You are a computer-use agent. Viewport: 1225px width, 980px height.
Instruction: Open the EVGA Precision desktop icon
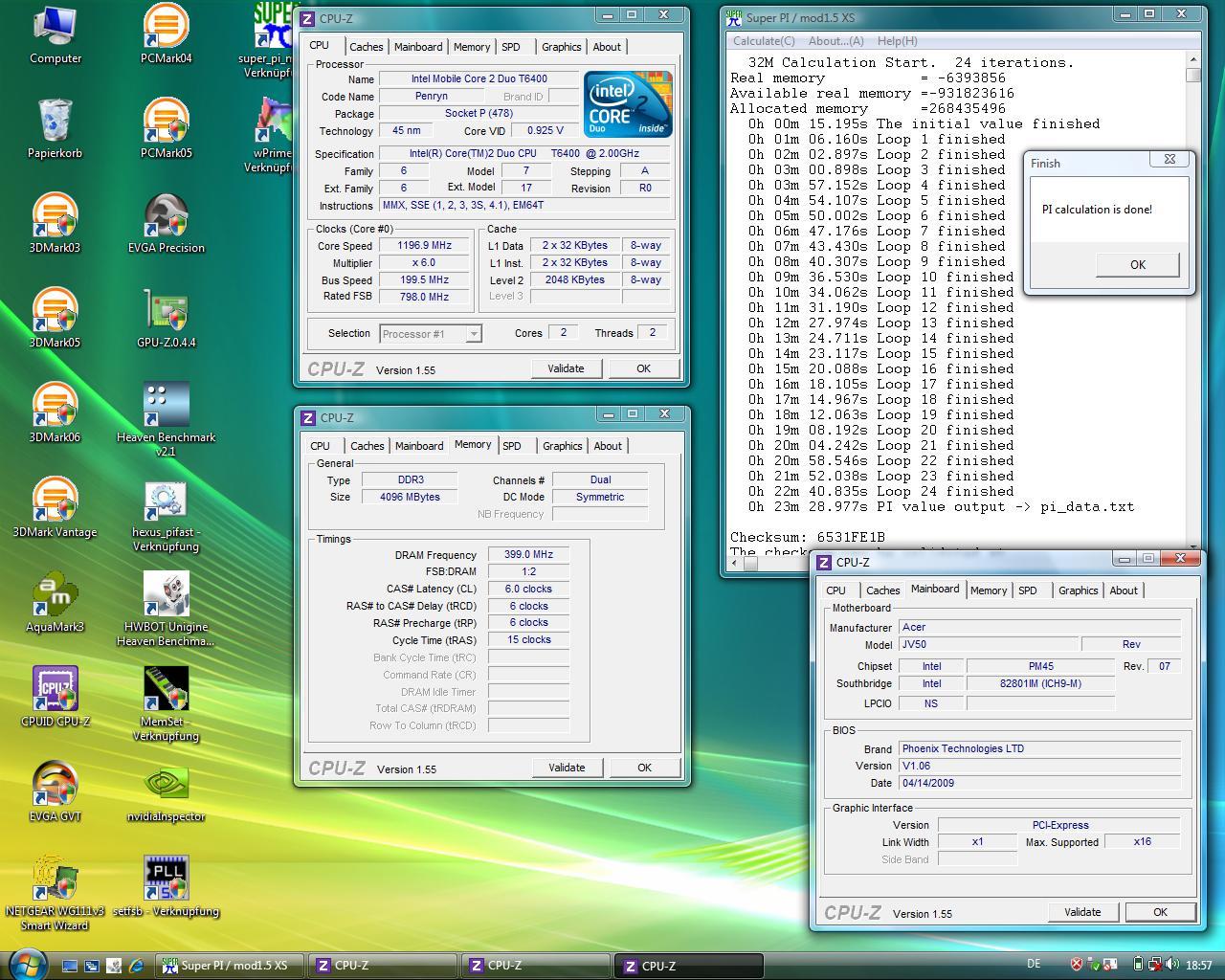click(166, 224)
